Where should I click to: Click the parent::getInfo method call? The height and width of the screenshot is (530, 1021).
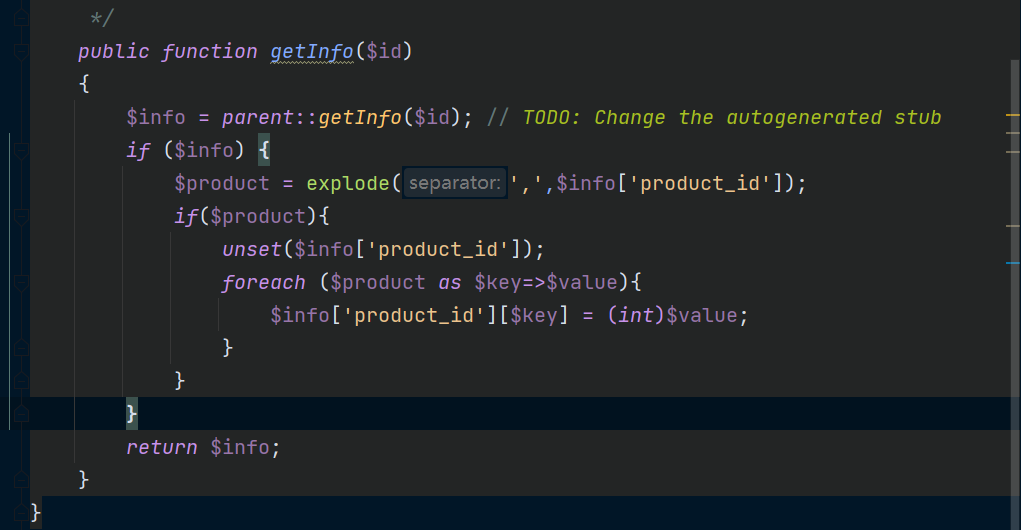[x=312, y=117]
